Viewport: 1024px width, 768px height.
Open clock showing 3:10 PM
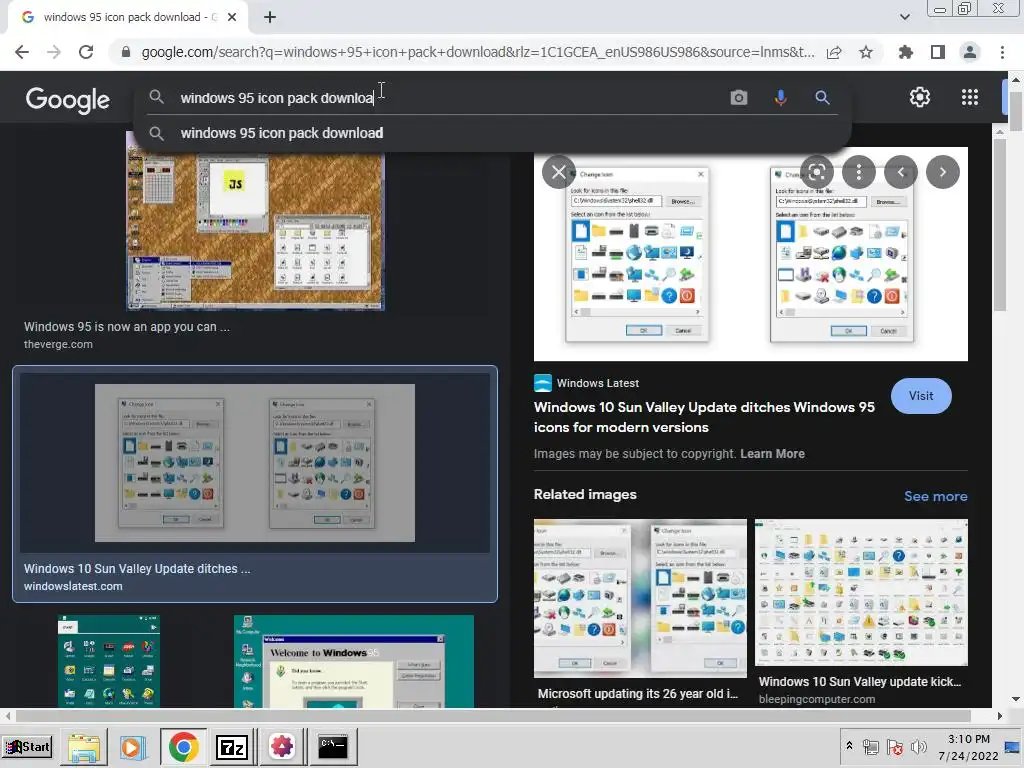tap(968, 747)
